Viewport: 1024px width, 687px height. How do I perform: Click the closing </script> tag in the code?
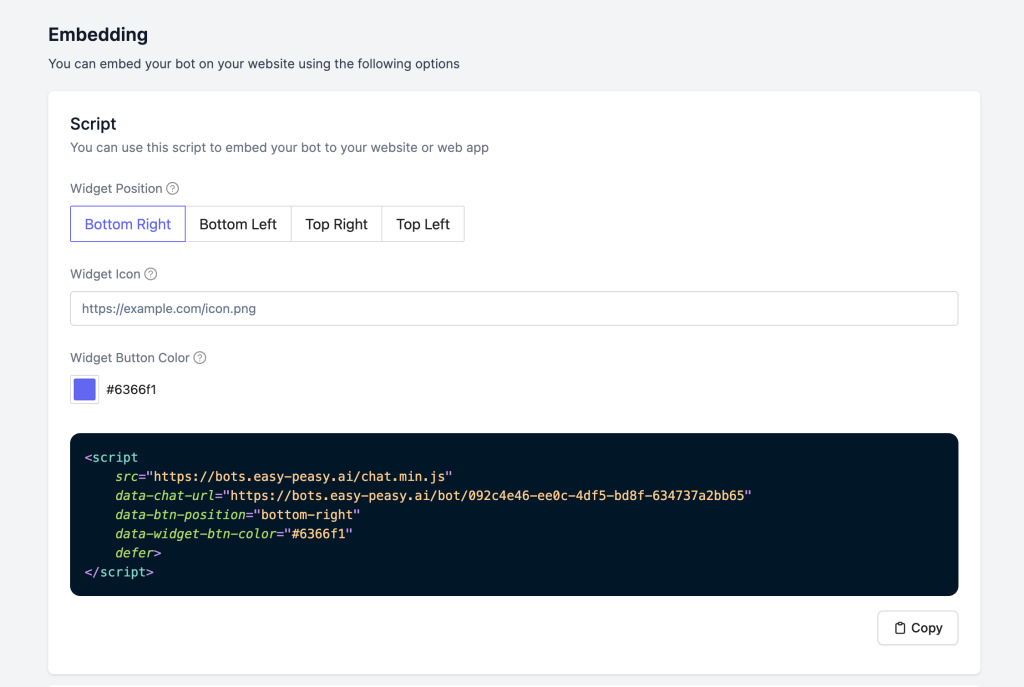[119, 572]
